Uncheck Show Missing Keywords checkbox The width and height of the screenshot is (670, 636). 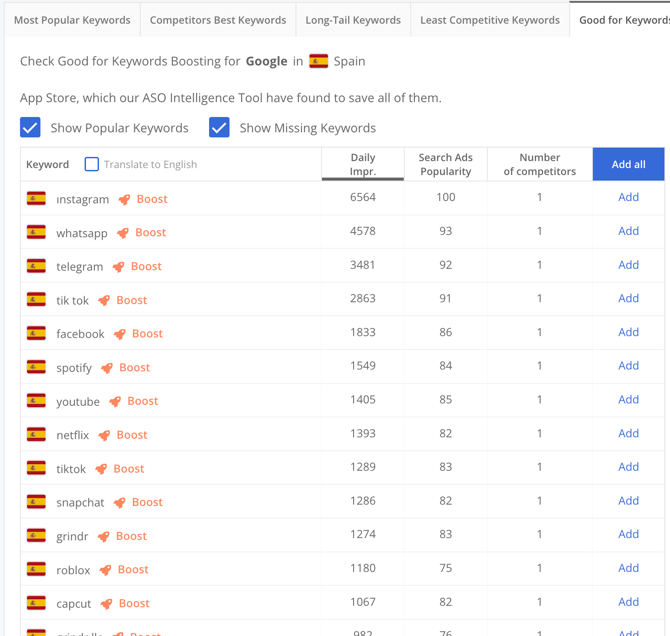(x=220, y=128)
